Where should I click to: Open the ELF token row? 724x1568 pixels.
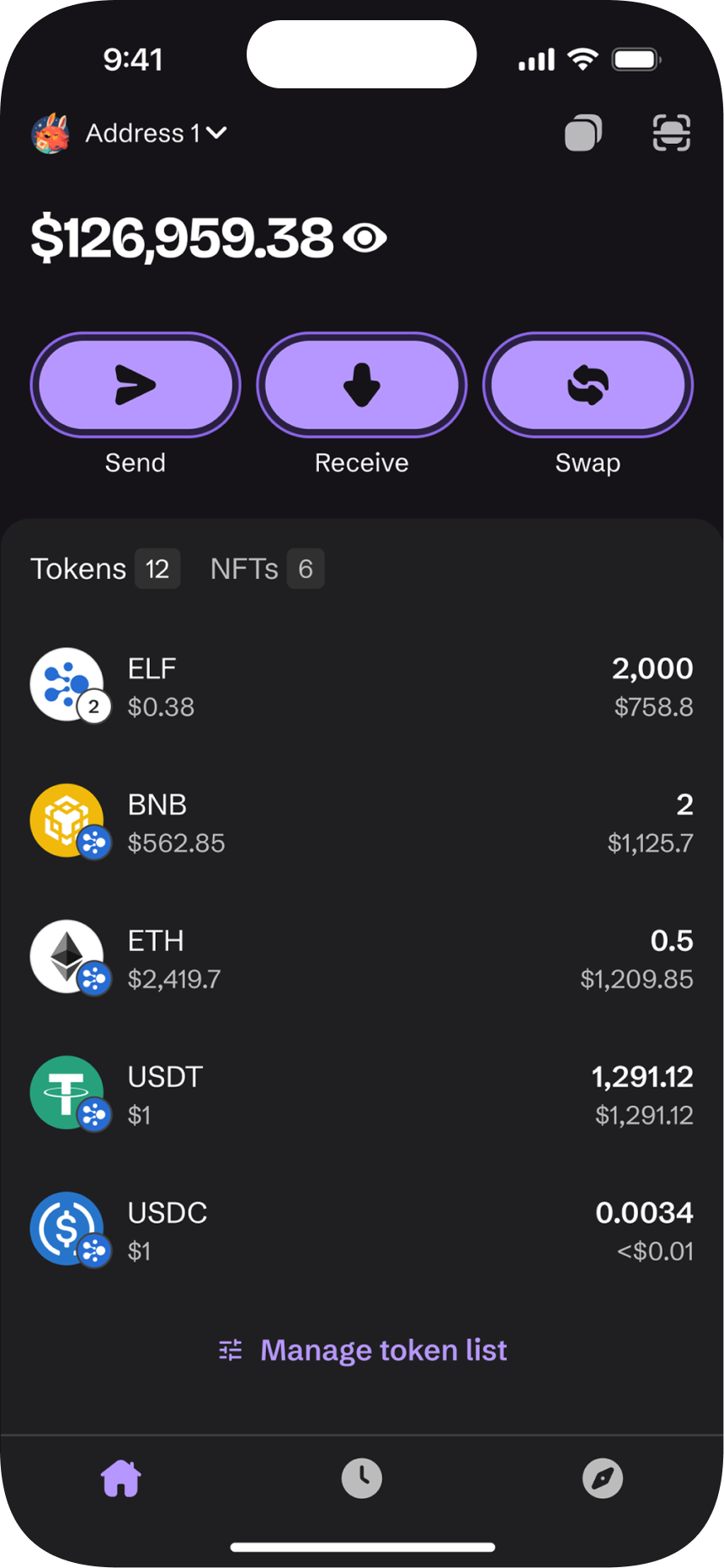[362, 686]
